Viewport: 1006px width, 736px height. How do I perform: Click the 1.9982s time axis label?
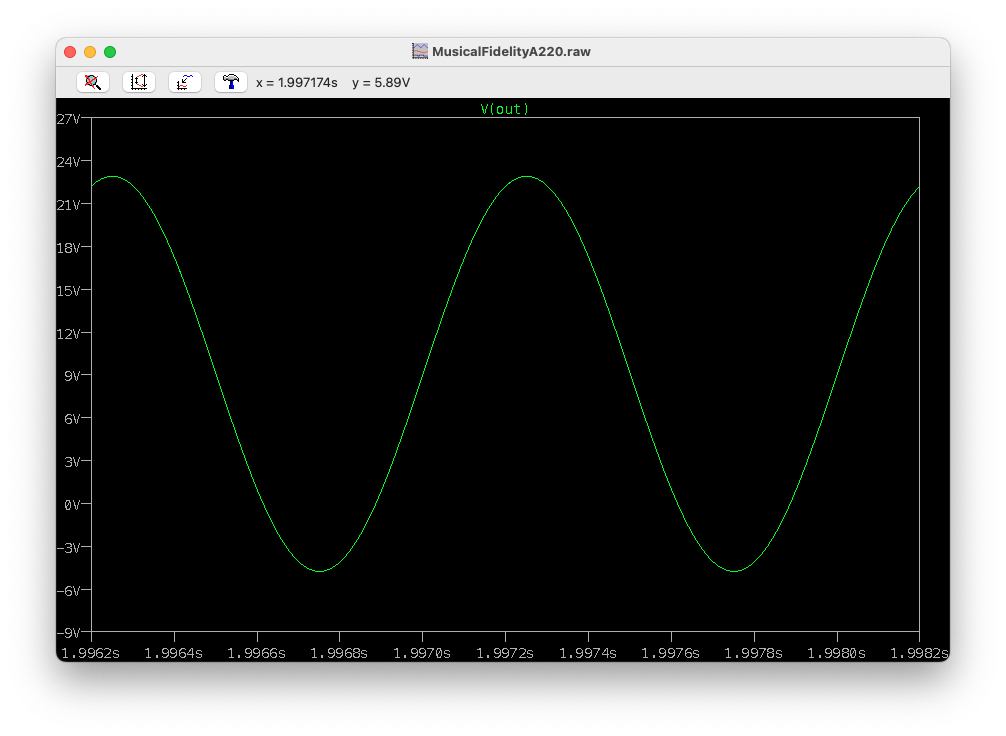coord(919,653)
